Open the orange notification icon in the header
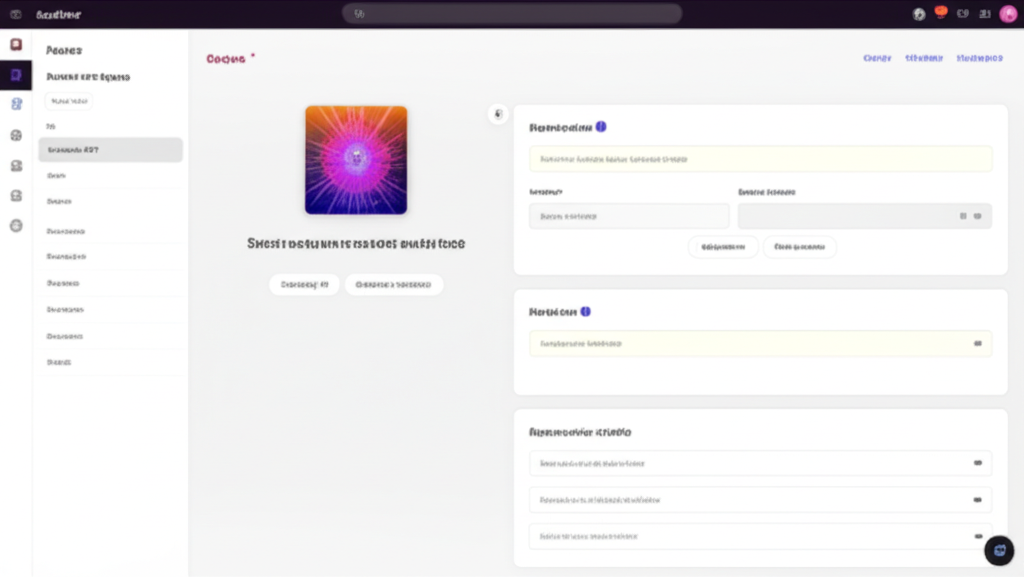Viewport: 1024px width, 577px height. coord(940,12)
